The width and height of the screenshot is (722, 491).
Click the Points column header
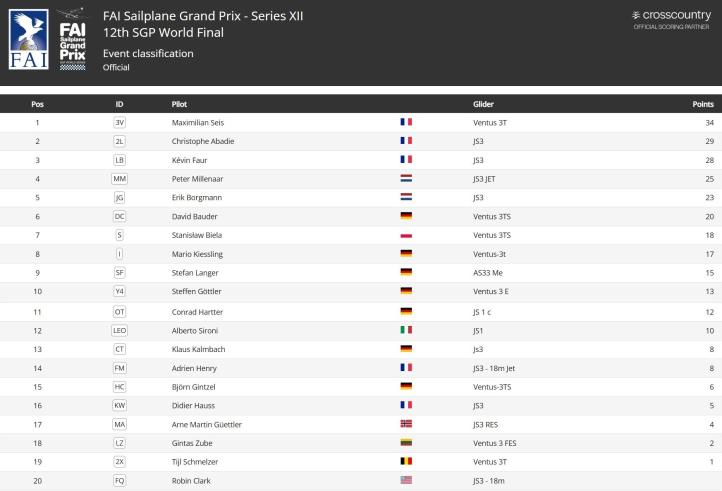tap(702, 104)
